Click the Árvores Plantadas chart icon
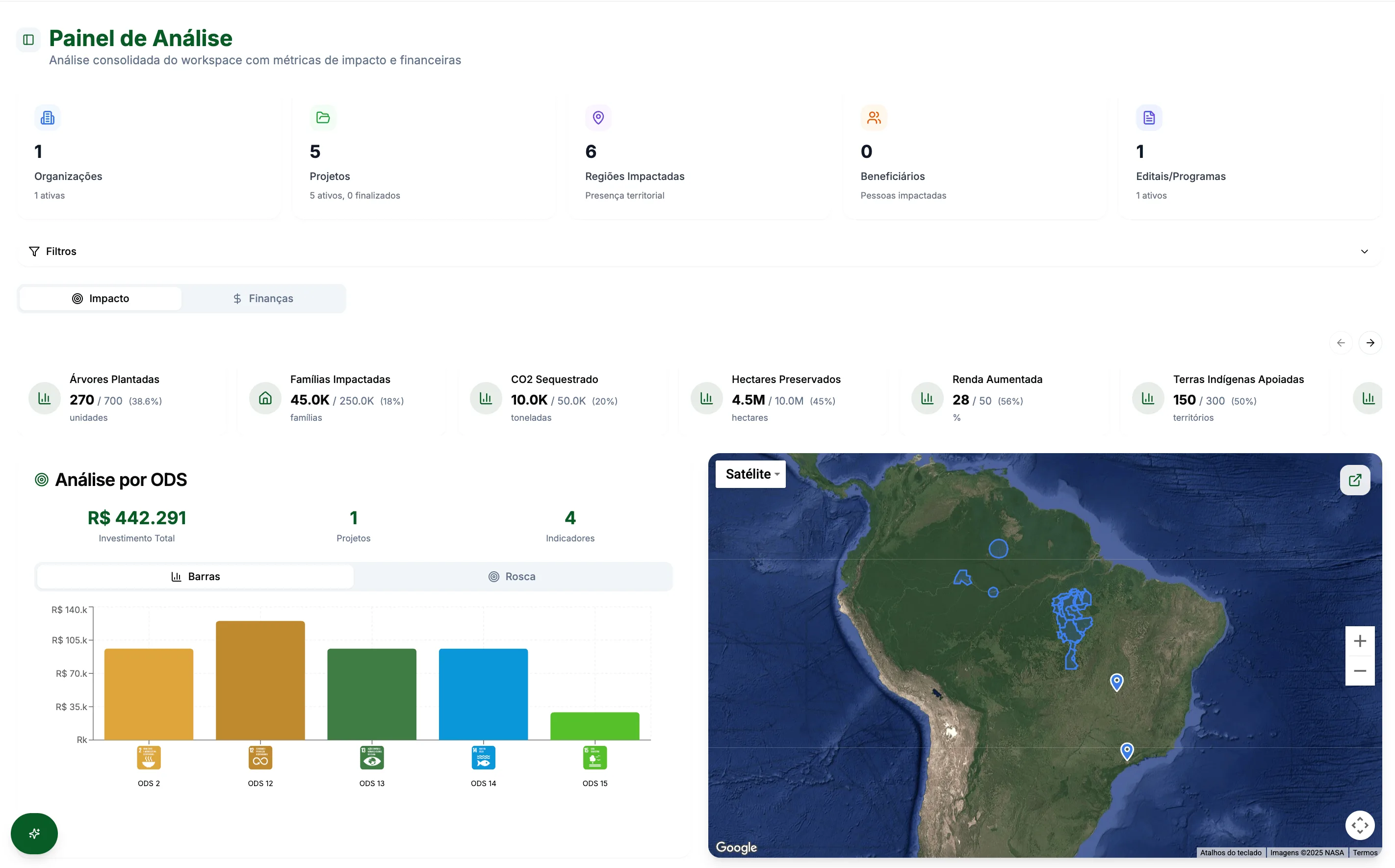The height and width of the screenshot is (868, 1395). 45,398
